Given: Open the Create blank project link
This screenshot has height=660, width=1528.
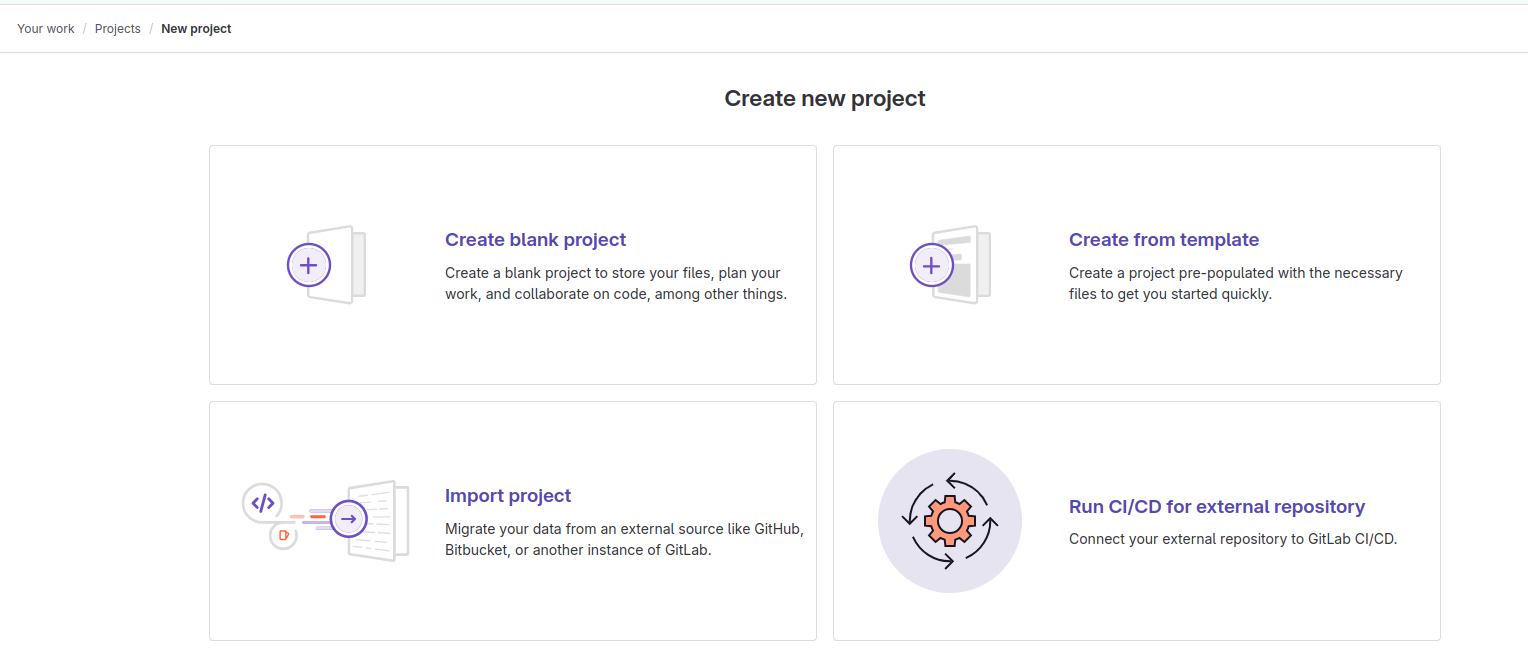Looking at the screenshot, I should pyautogui.click(x=535, y=240).
